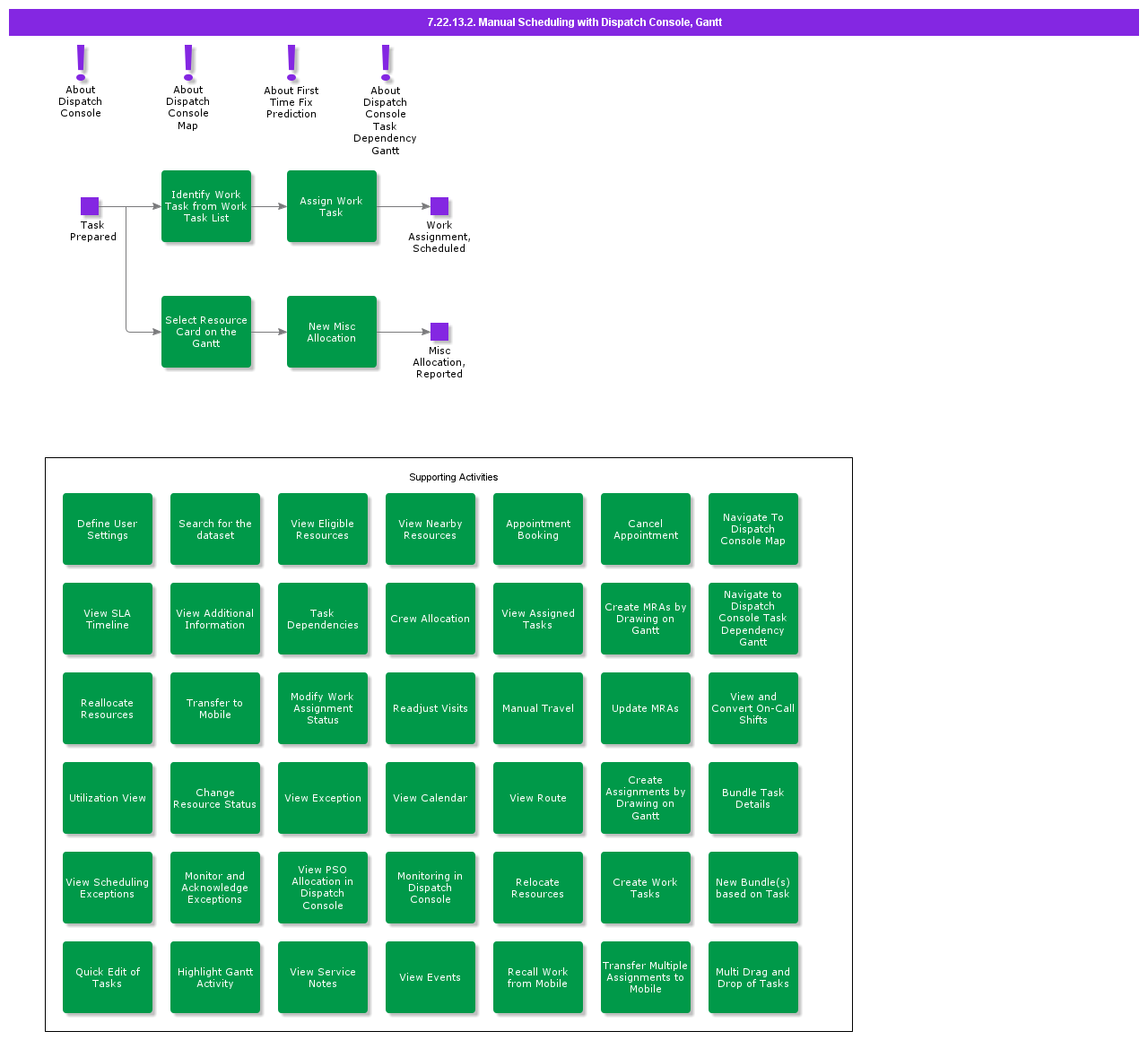1148x1040 pixels.
Task: Select the Task Prepared event square
Action: 90,206
